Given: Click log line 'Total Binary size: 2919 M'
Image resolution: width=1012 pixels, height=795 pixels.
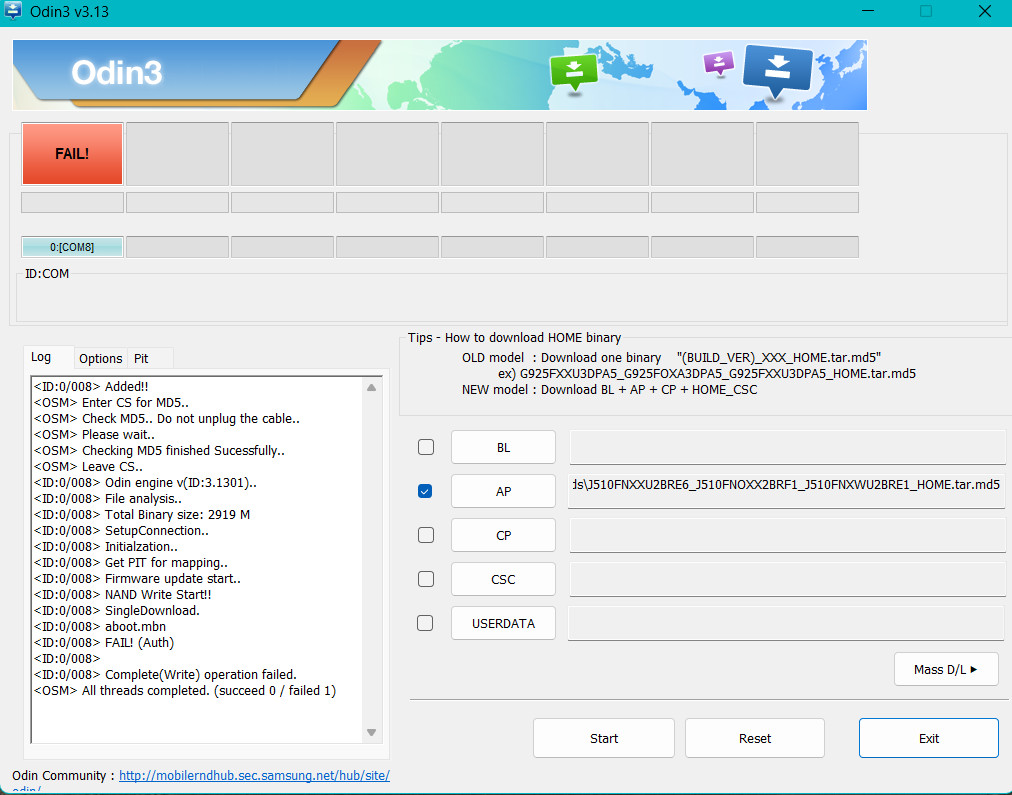Looking at the screenshot, I should tap(142, 514).
